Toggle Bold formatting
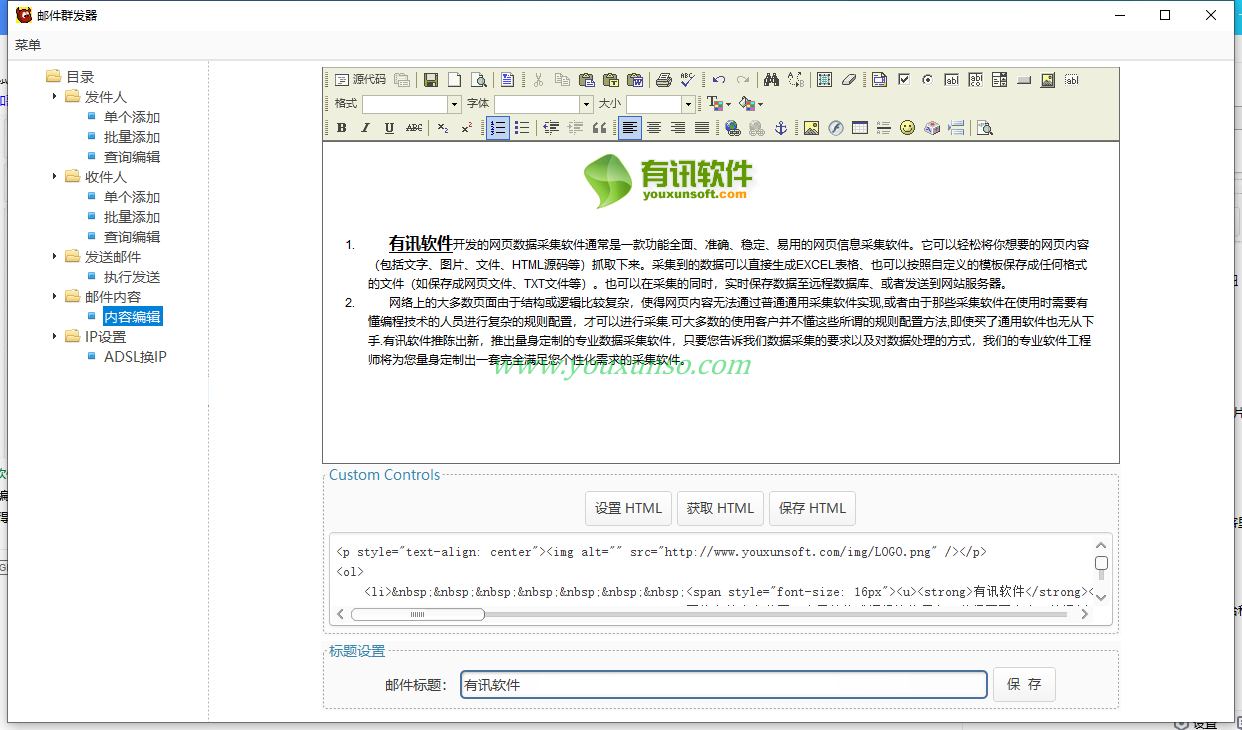This screenshot has height=730, width=1242. pos(342,128)
